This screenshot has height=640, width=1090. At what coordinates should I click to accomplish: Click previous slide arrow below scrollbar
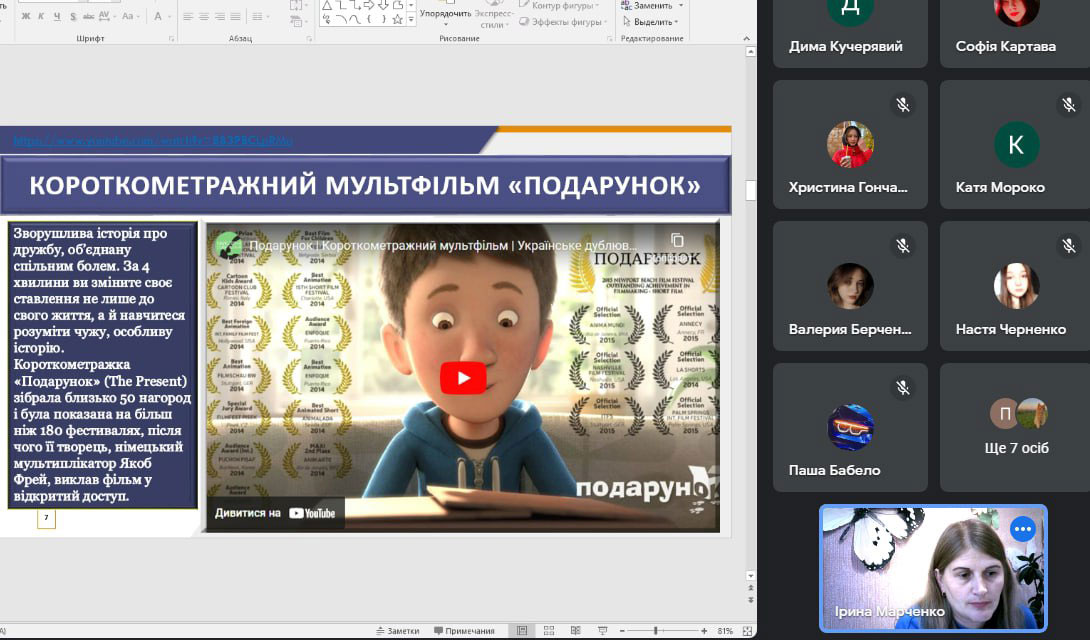(751, 589)
